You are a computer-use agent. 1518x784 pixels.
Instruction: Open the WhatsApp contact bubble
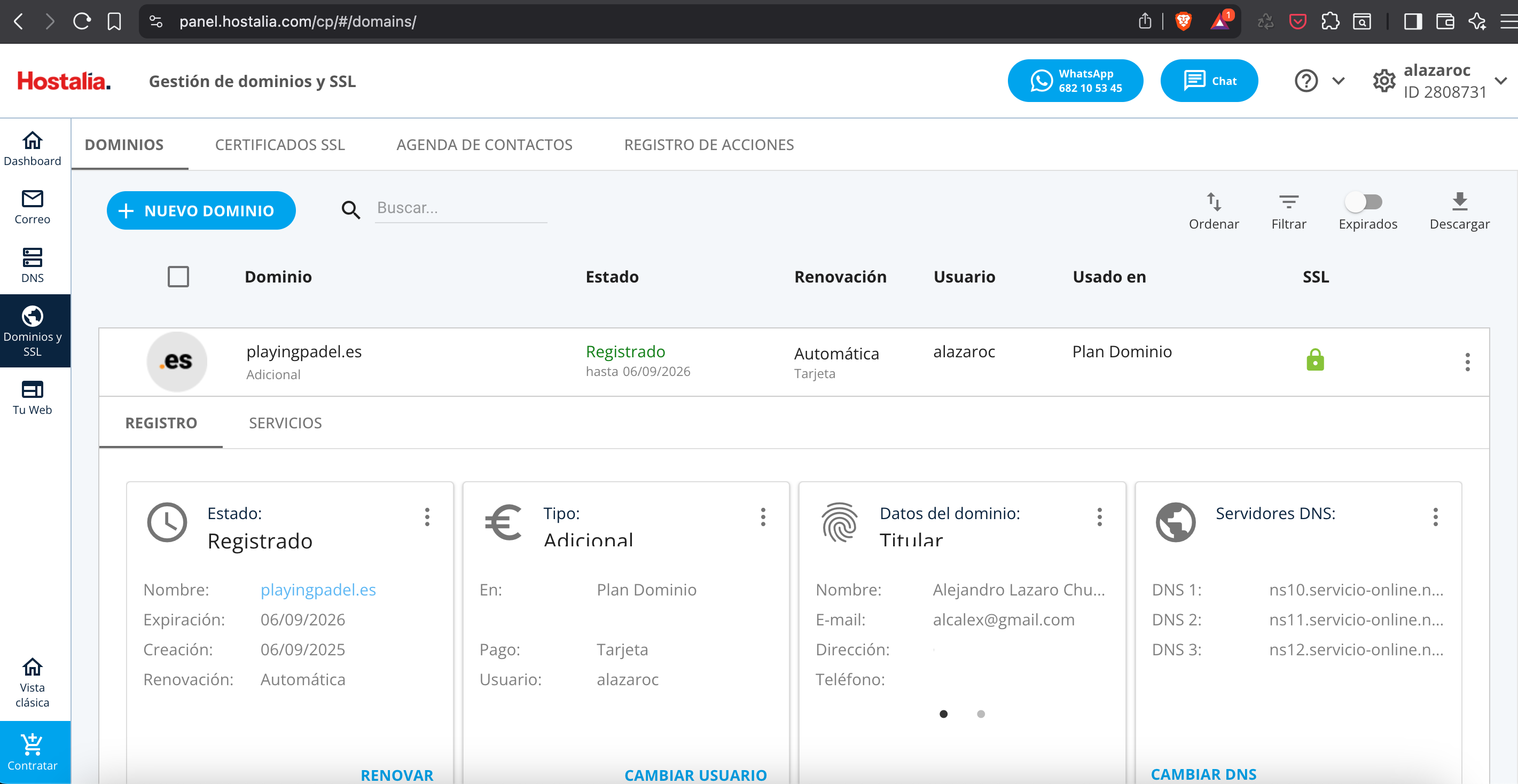1075,80
